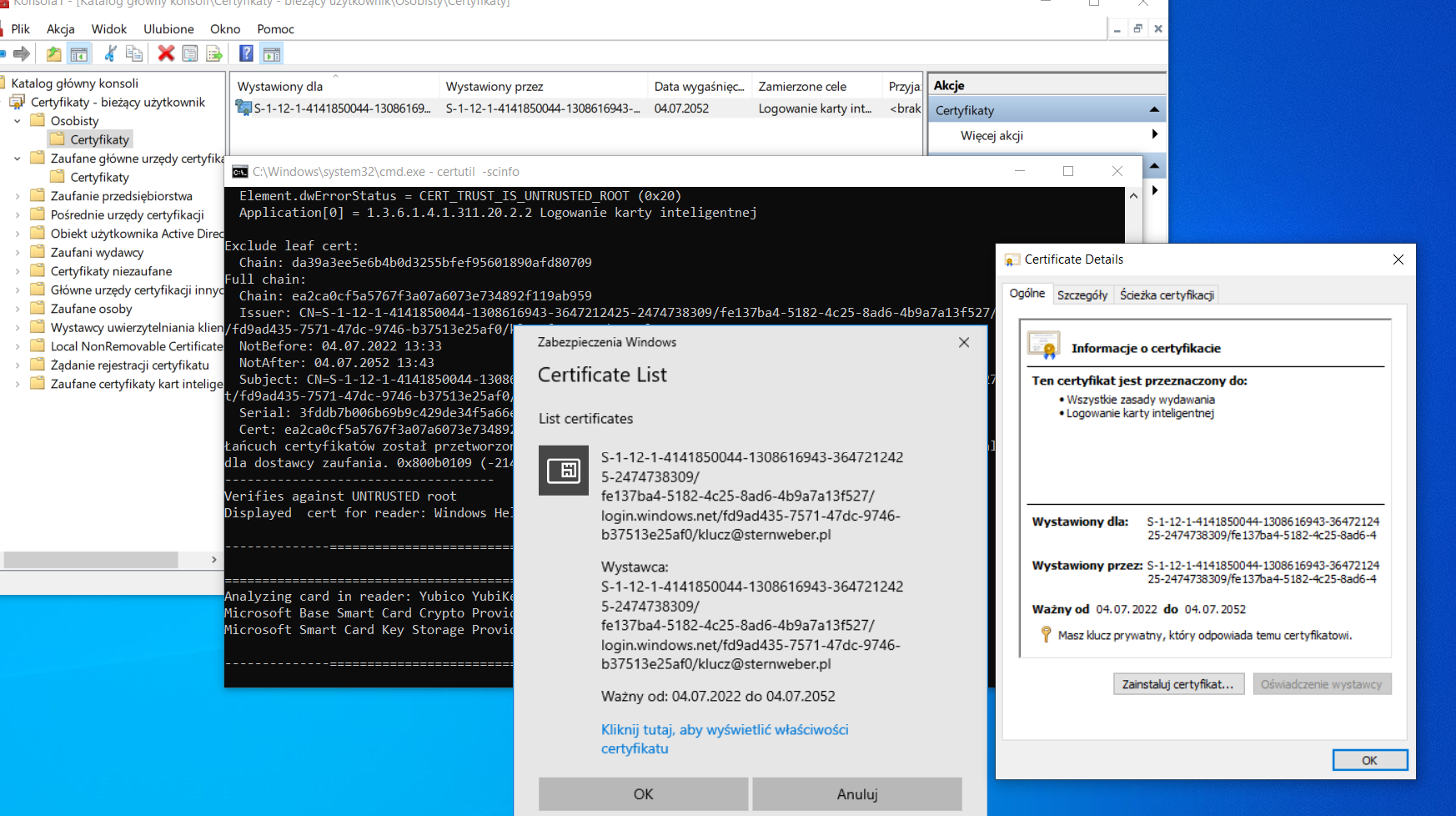Open the Plik menu
The image size is (1456, 816).
point(21,28)
